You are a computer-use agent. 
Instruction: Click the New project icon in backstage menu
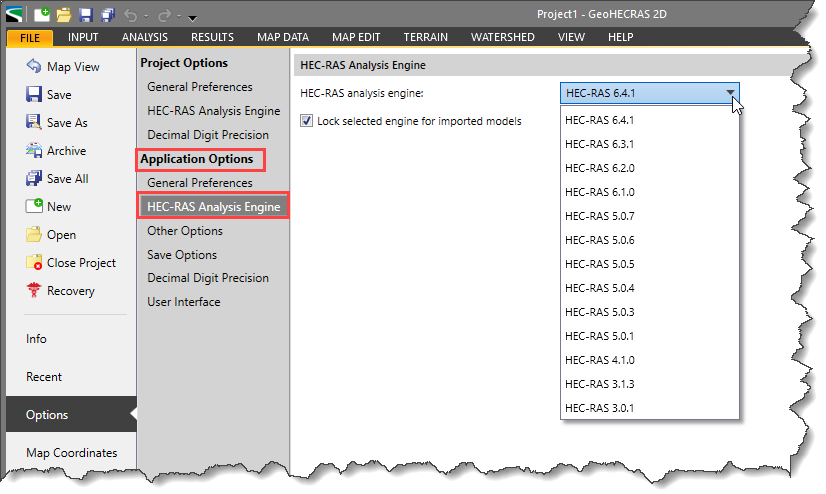click(x=34, y=205)
